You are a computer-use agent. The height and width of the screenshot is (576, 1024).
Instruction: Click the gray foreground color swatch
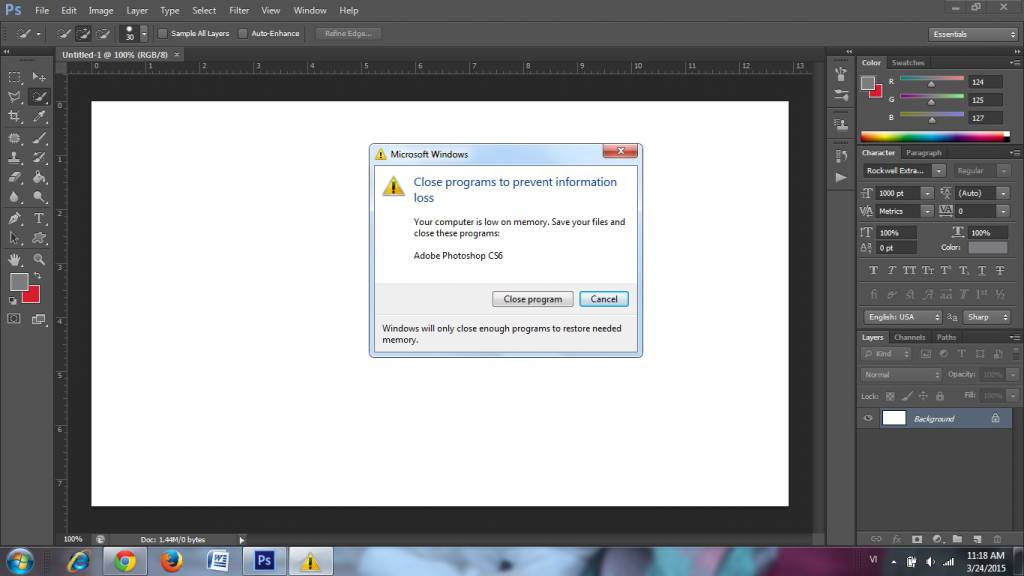pyautogui.click(x=18, y=281)
